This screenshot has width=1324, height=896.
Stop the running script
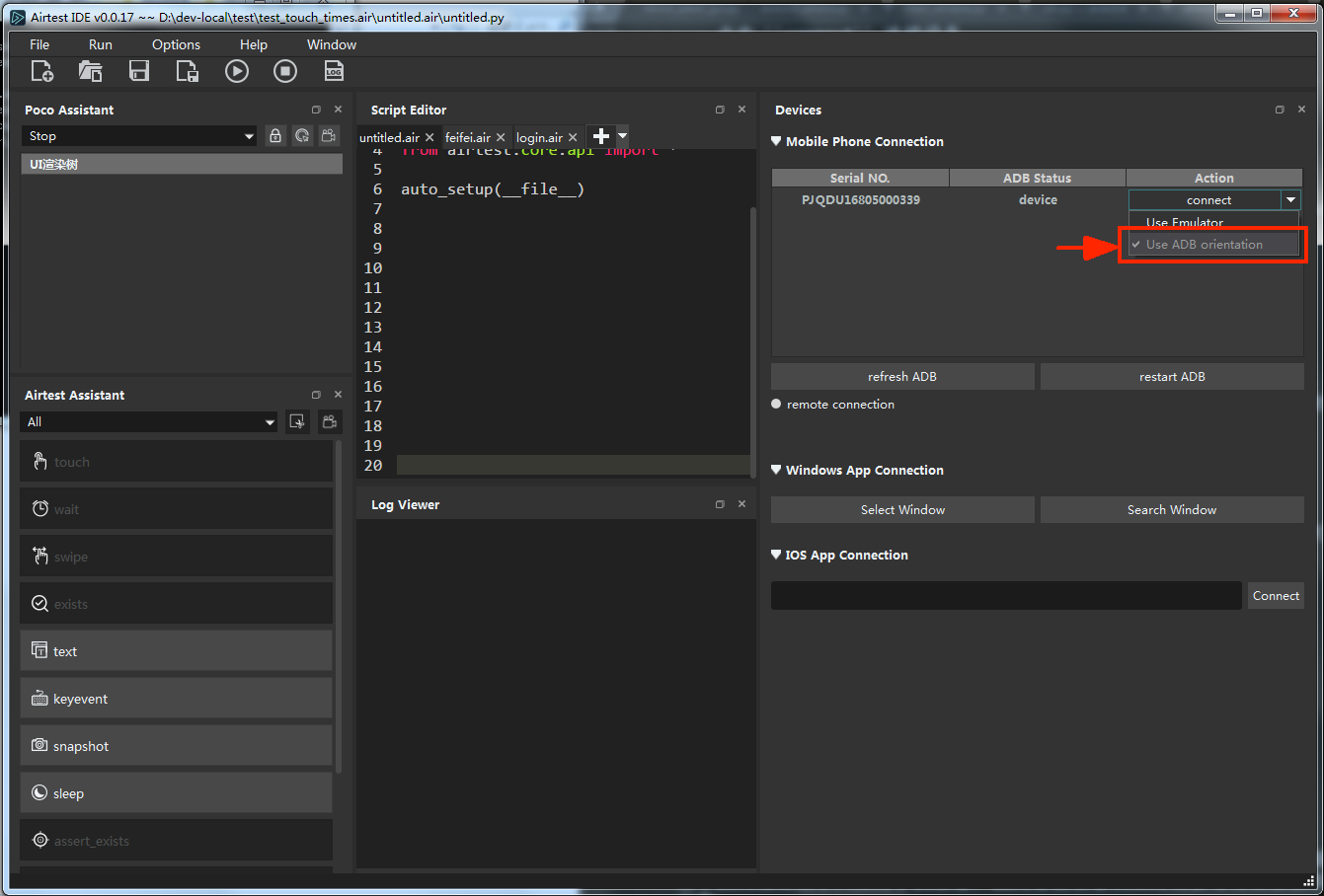(285, 71)
